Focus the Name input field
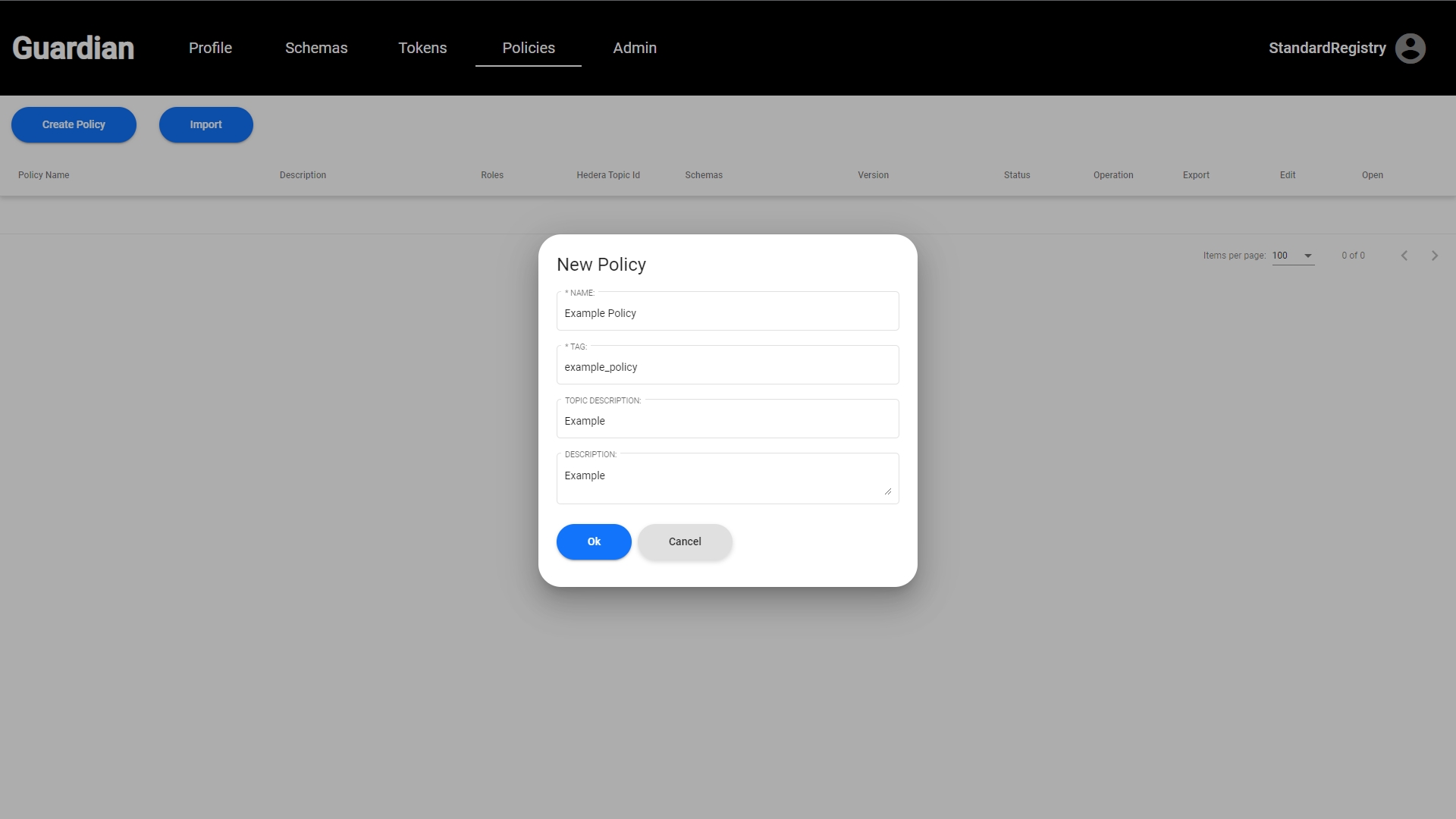 [x=727, y=313]
